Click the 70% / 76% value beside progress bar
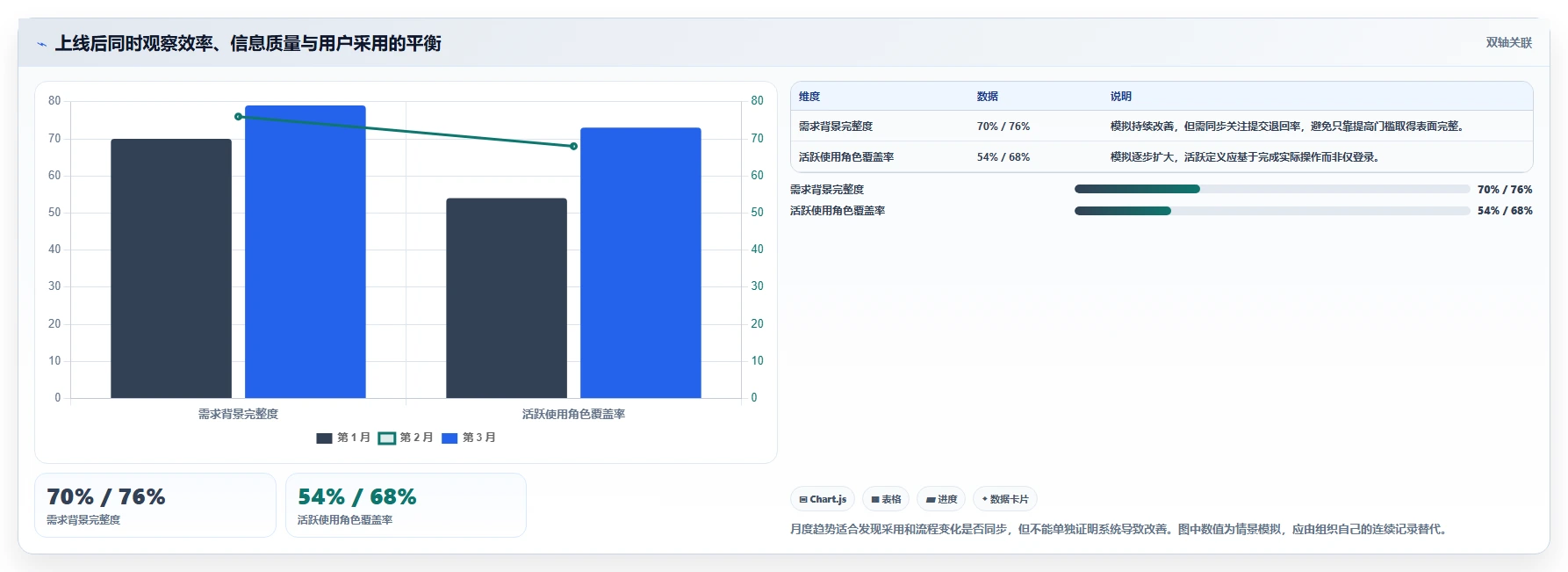 pyautogui.click(x=1505, y=190)
